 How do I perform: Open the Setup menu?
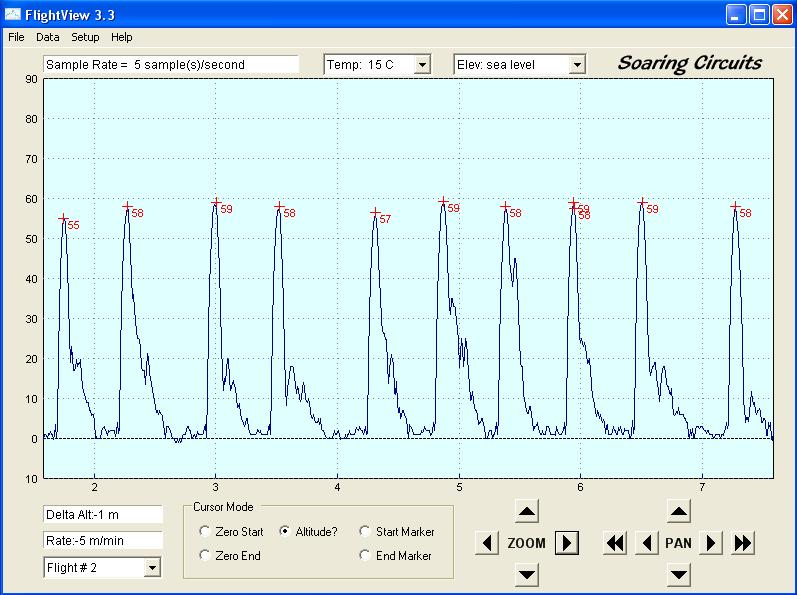(x=85, y=37)
